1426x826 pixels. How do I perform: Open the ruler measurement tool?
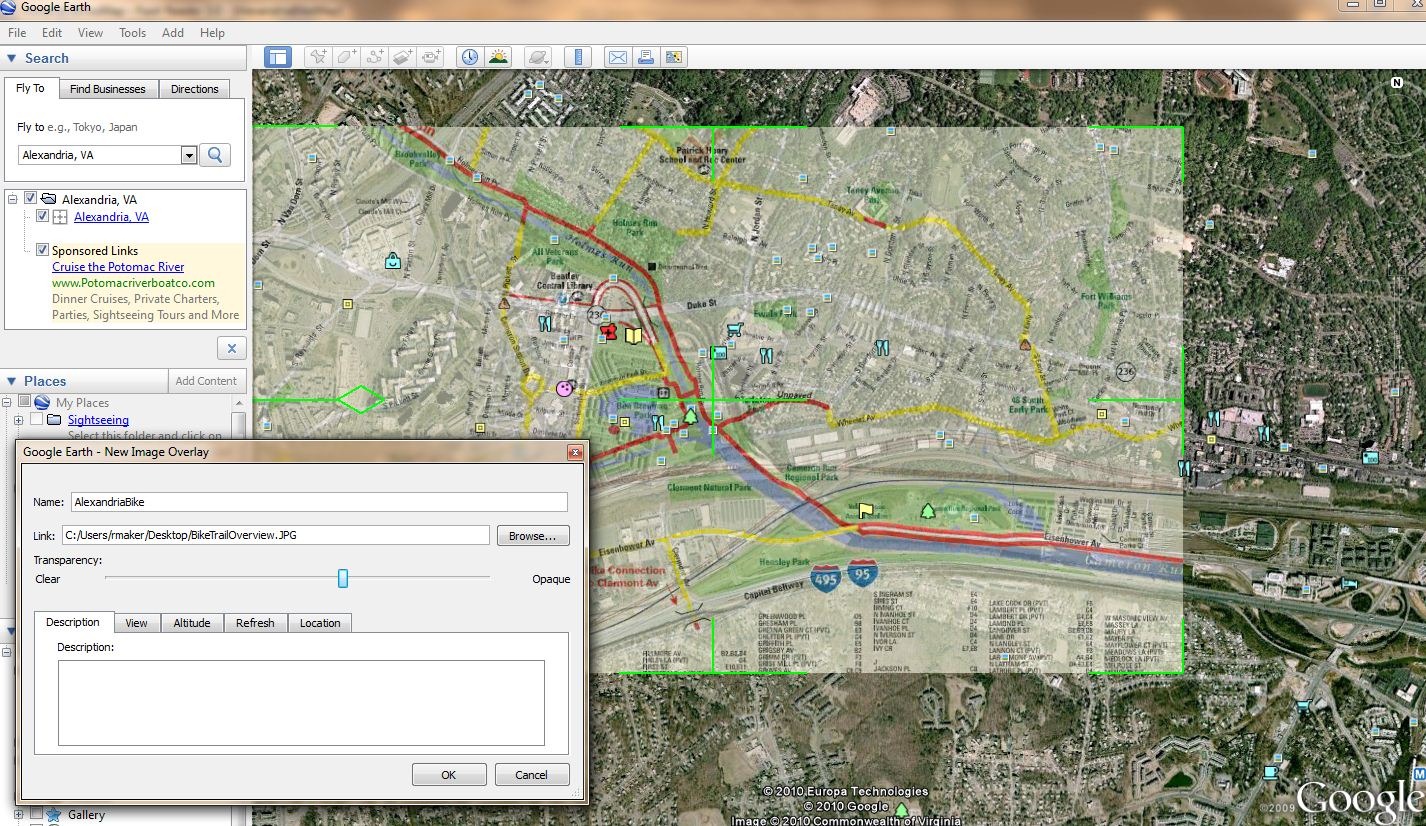[x=578, y=57]
